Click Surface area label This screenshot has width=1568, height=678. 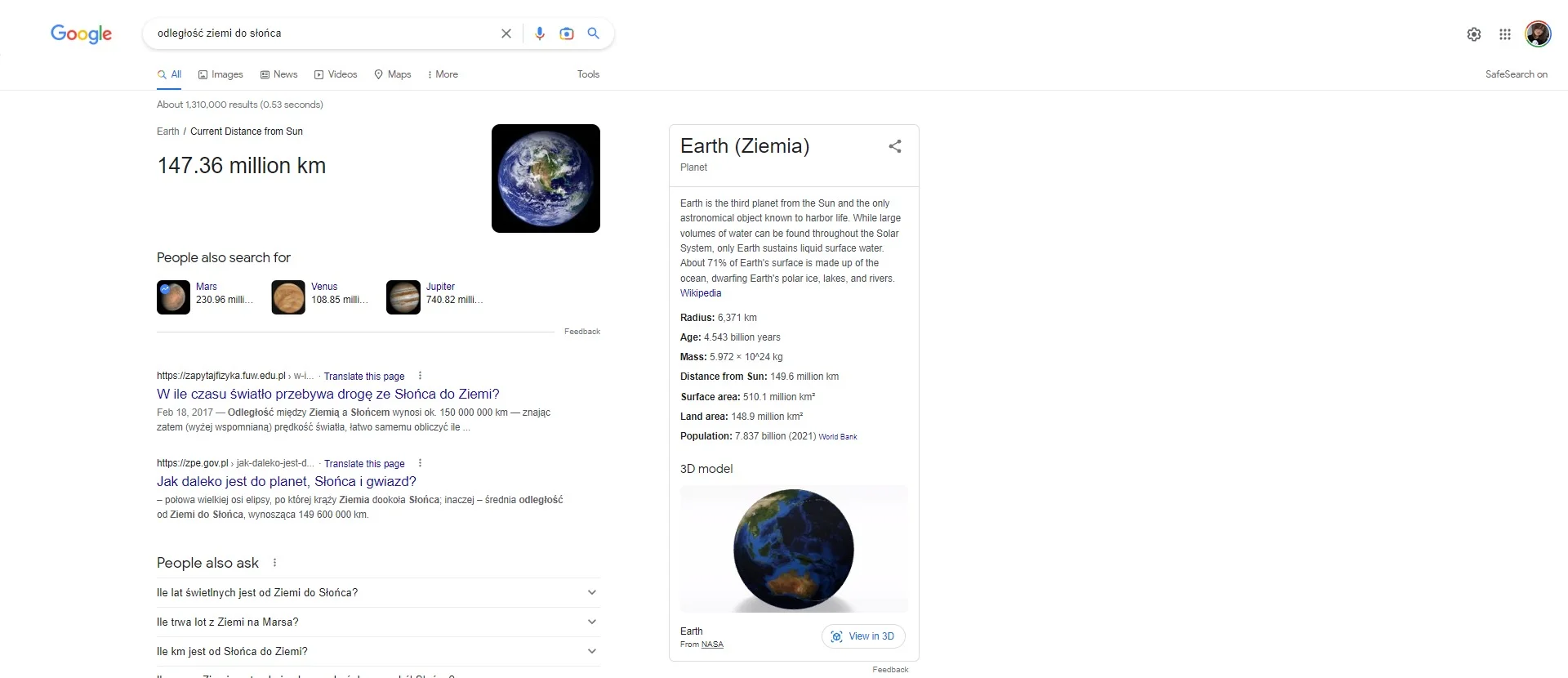(710, 397)
